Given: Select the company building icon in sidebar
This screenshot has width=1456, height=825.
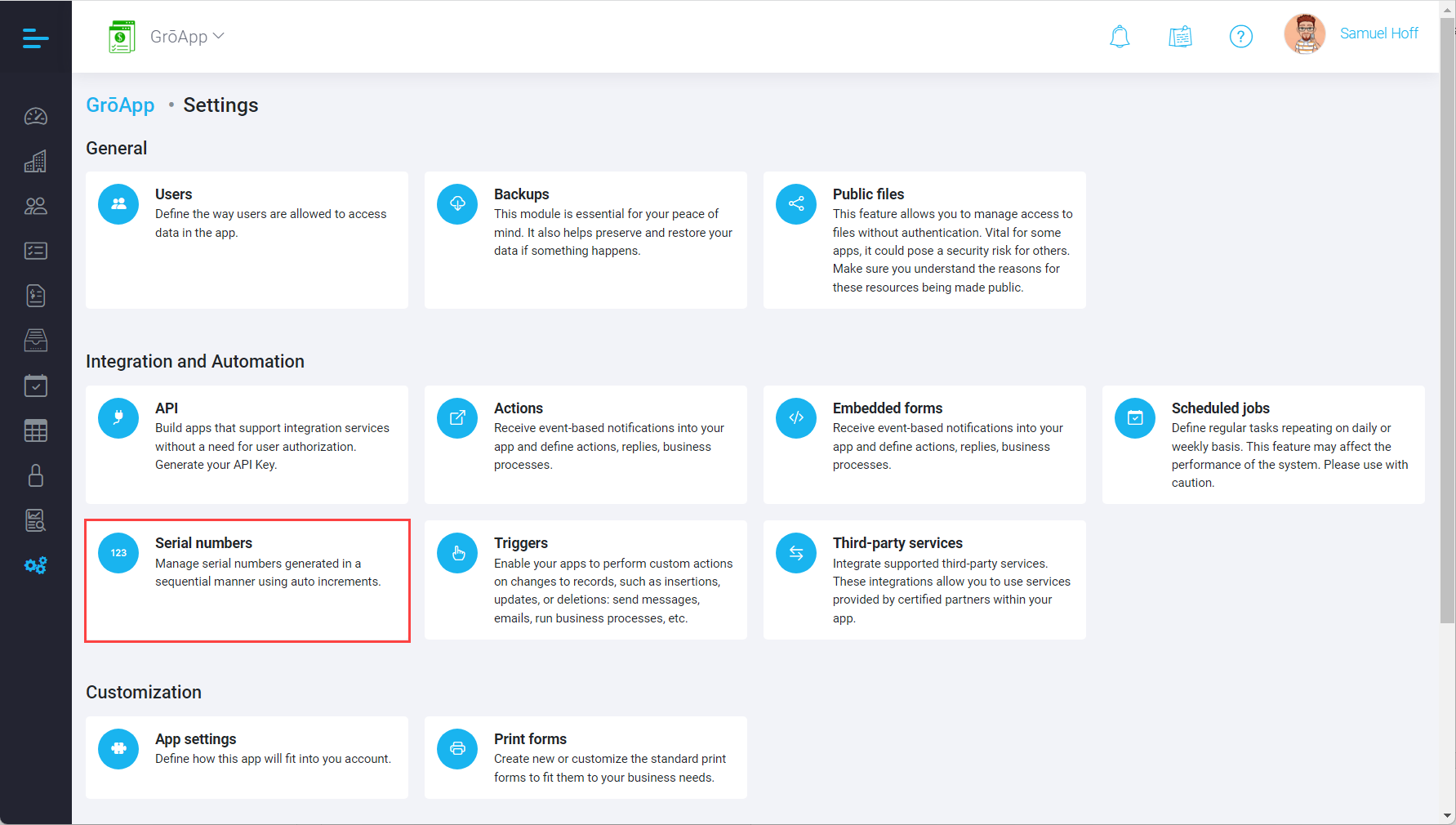Looking at the screenshot, I should [x=35, y=161].
